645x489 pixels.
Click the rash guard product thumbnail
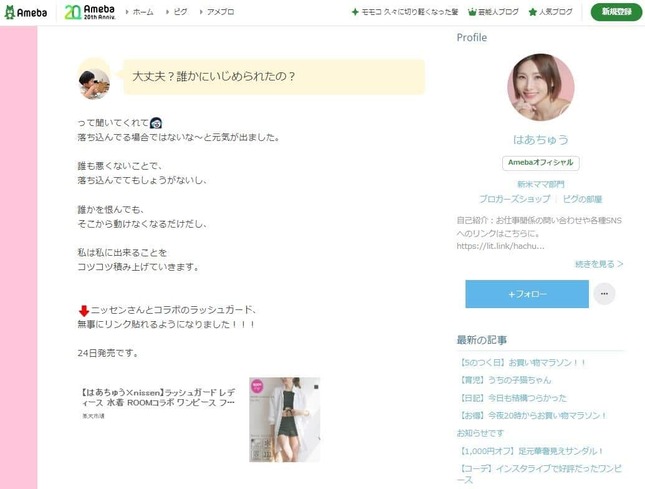point(284,419)
